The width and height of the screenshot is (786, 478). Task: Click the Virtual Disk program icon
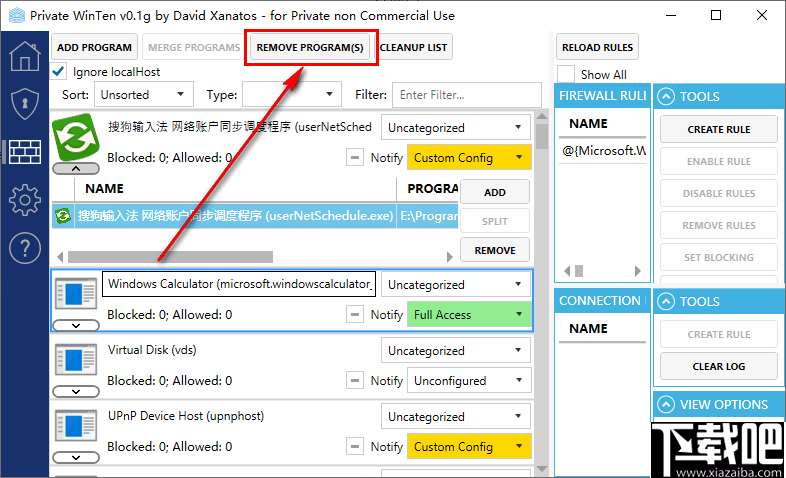(x=76, y=359)
